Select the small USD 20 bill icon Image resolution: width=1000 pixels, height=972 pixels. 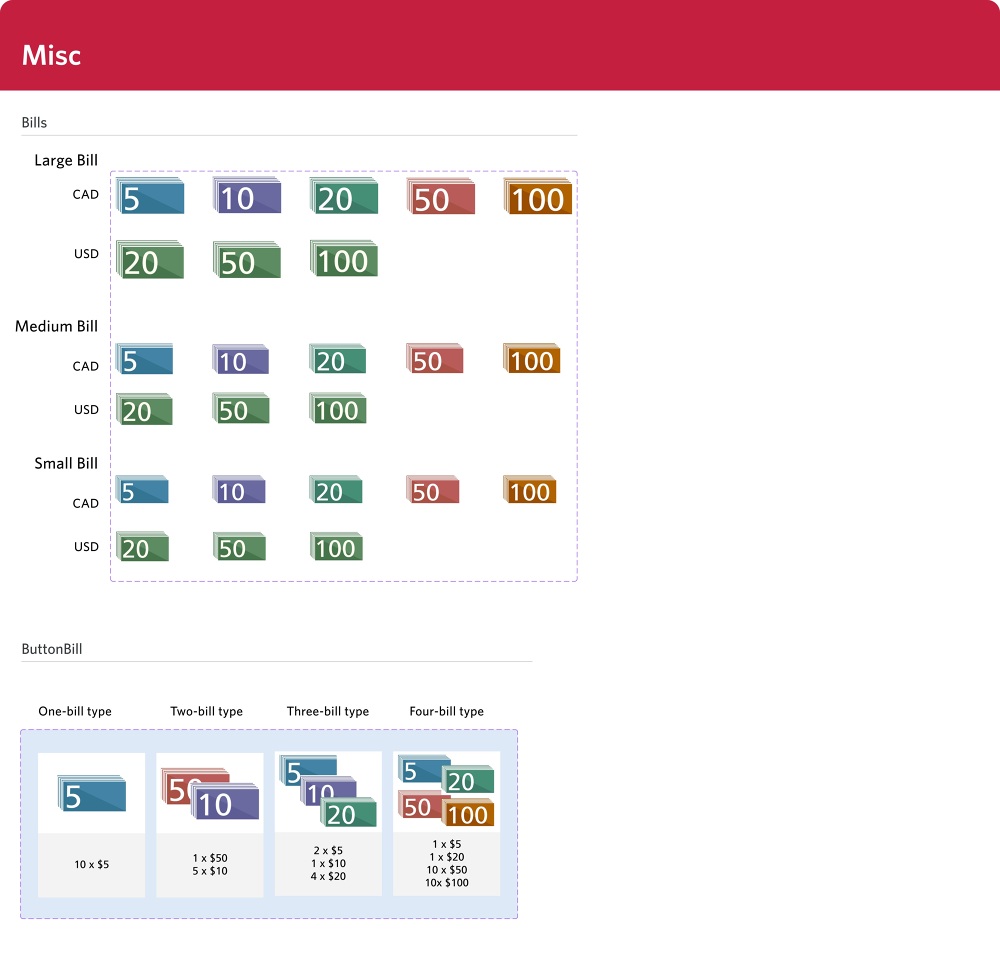(x=142, y=547)
